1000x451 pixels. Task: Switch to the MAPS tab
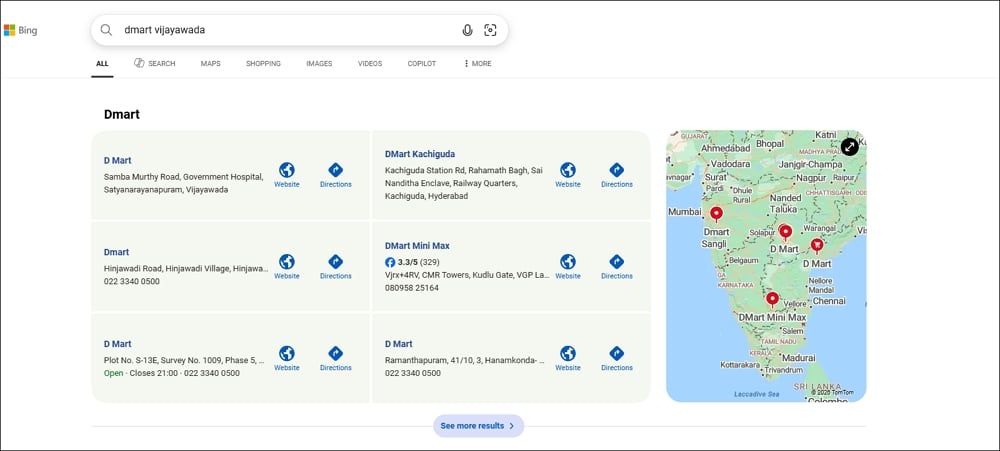[x=210, y=64]
